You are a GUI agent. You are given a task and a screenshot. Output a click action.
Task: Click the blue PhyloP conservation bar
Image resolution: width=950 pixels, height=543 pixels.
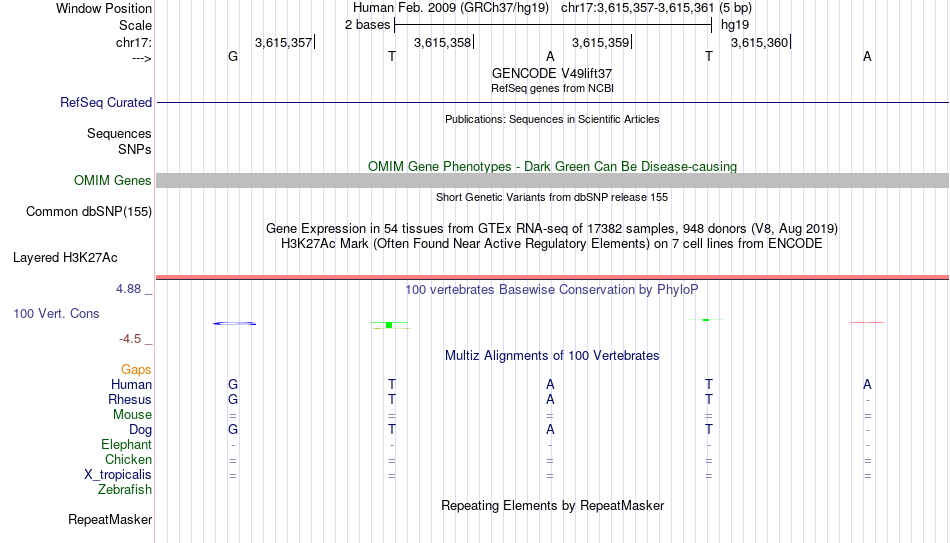point(234,324)
